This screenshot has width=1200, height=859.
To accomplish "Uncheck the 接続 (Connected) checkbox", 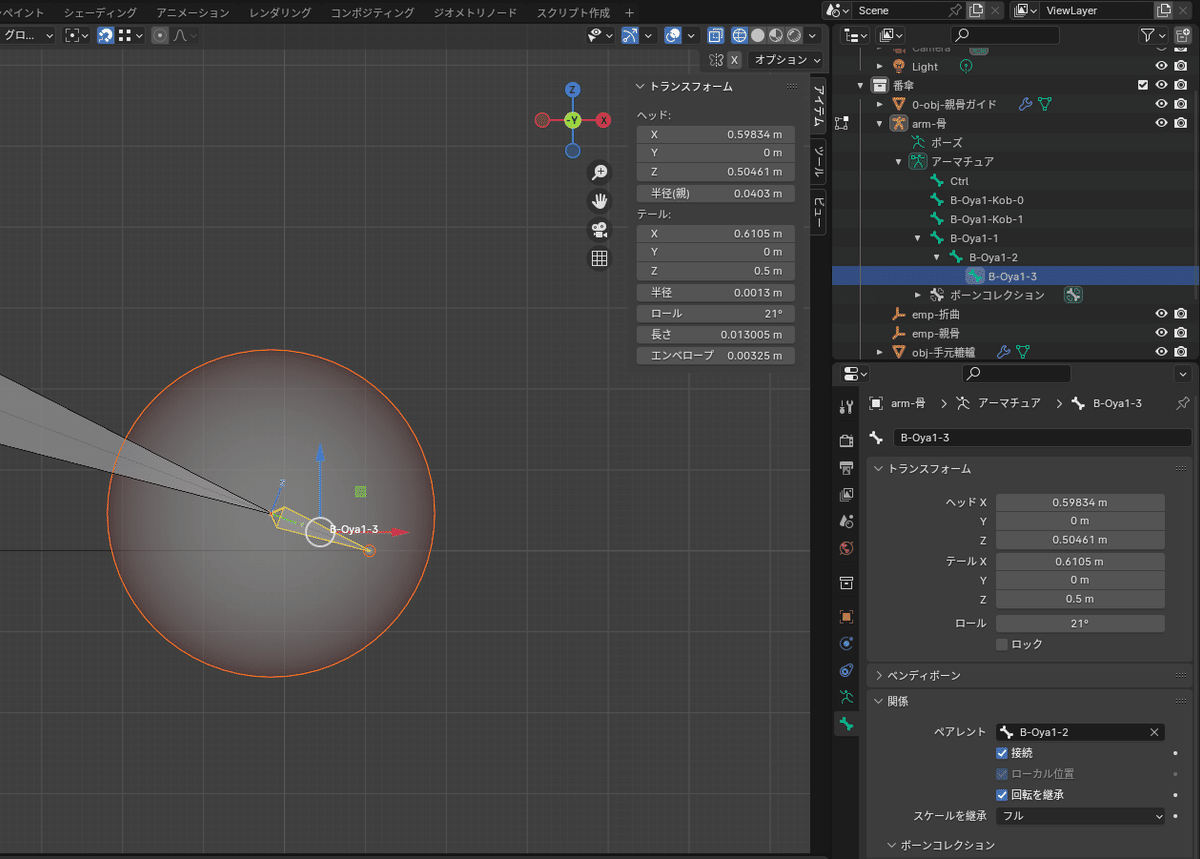I will [1002, 753].
